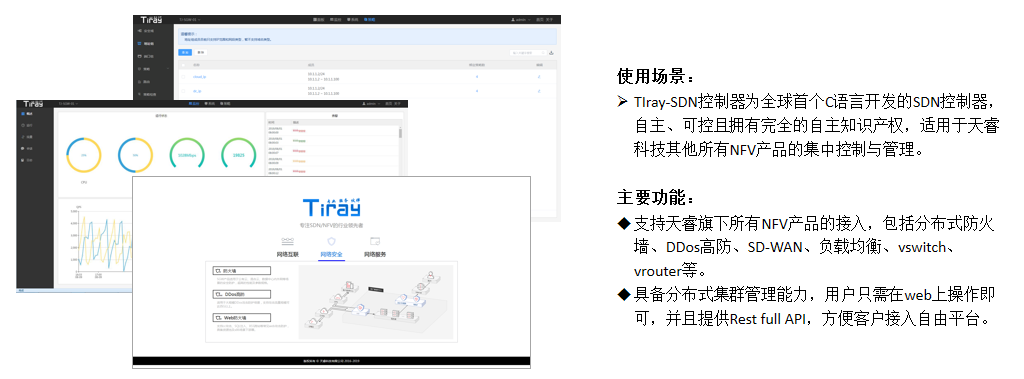1024x379 pixels.
Task: Switch to the 网络服务 tab
Action: tap(375, 255)
